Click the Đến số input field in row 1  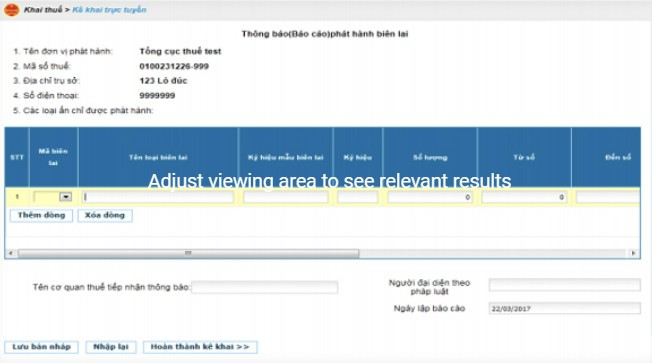pos(608,197)
